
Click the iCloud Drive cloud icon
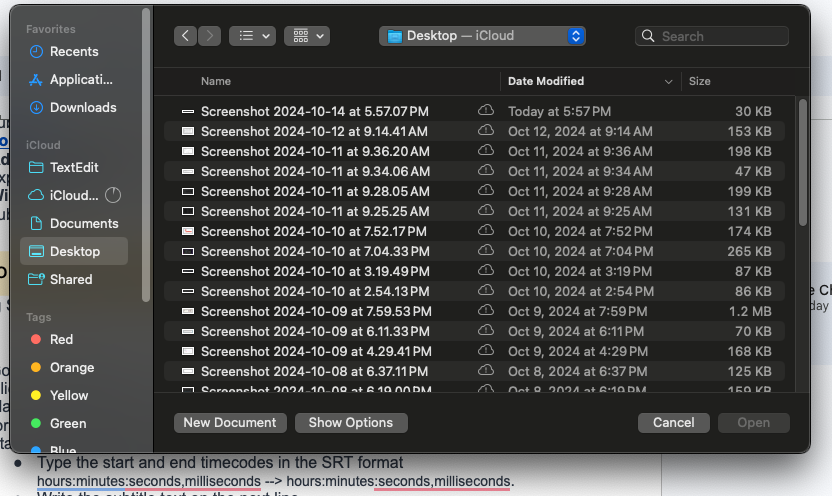(x=36, y=196)
